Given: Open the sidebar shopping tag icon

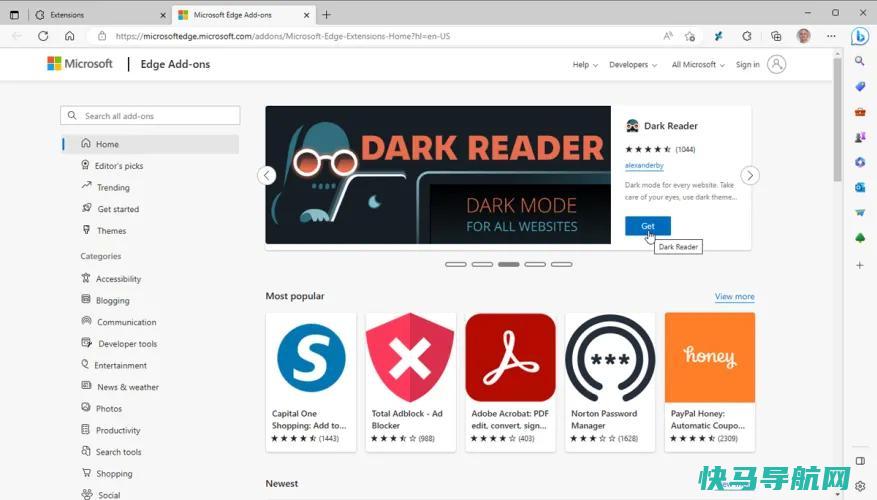Looking at the screenshot, I should pyautogui.click(x=860, y=86).
